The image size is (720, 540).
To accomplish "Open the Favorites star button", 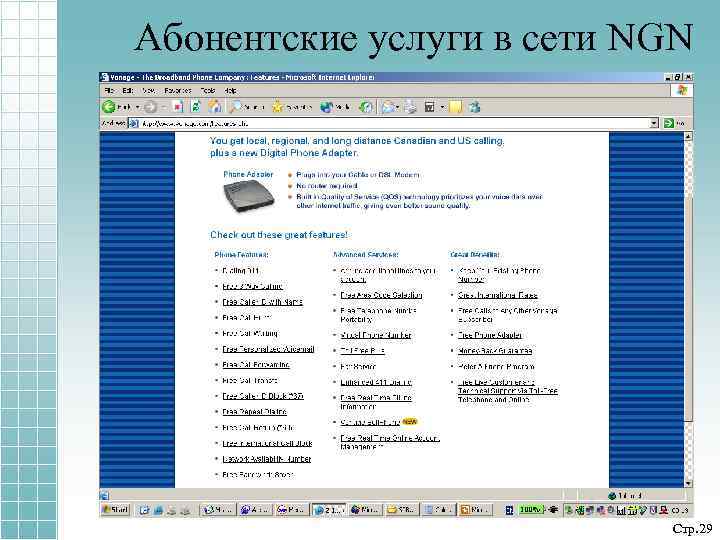I will pyautogui.click(x=292, y=107).
